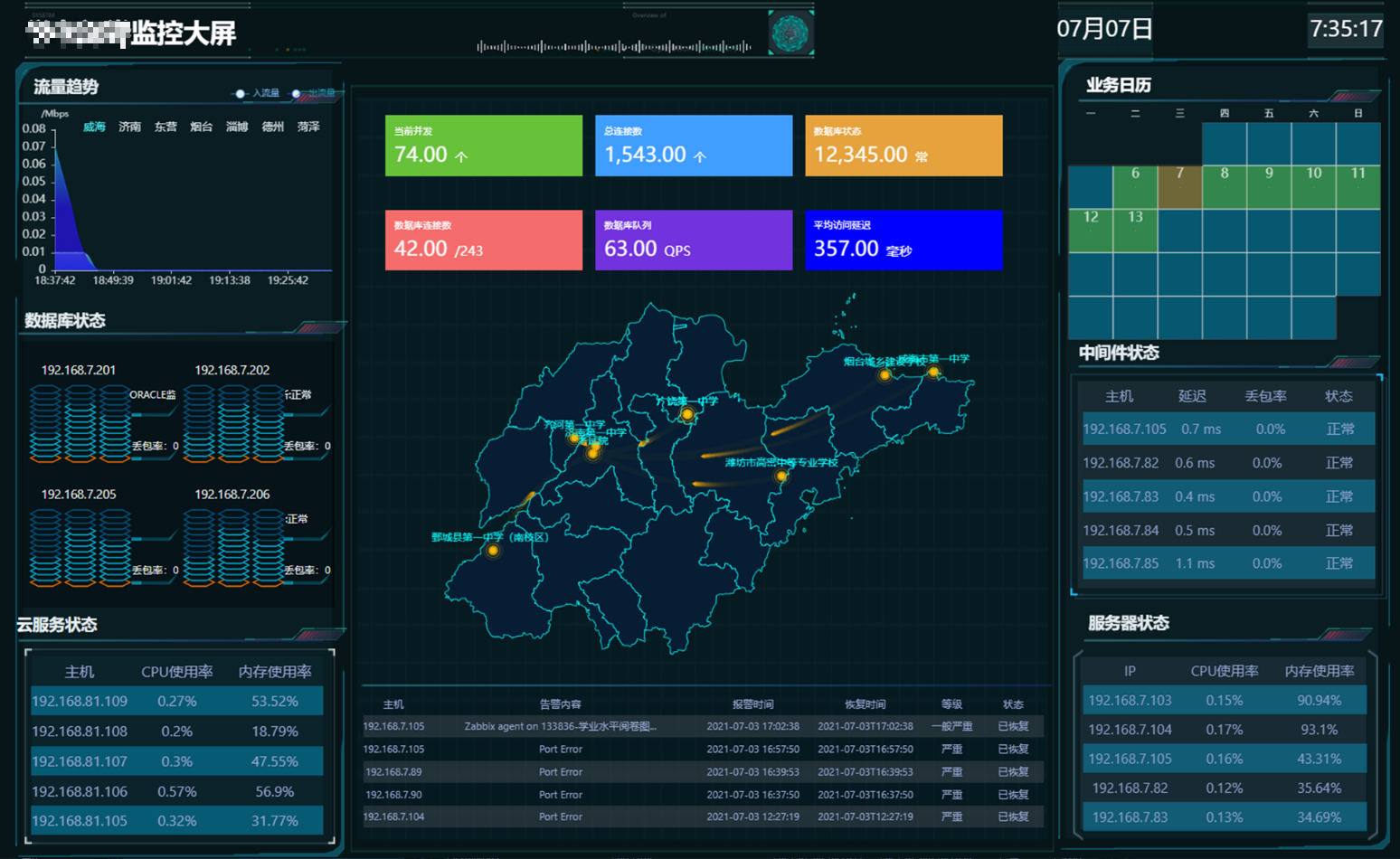Click middleware row 192.168.7.84 with 0.5 ms

point(1228,530)
